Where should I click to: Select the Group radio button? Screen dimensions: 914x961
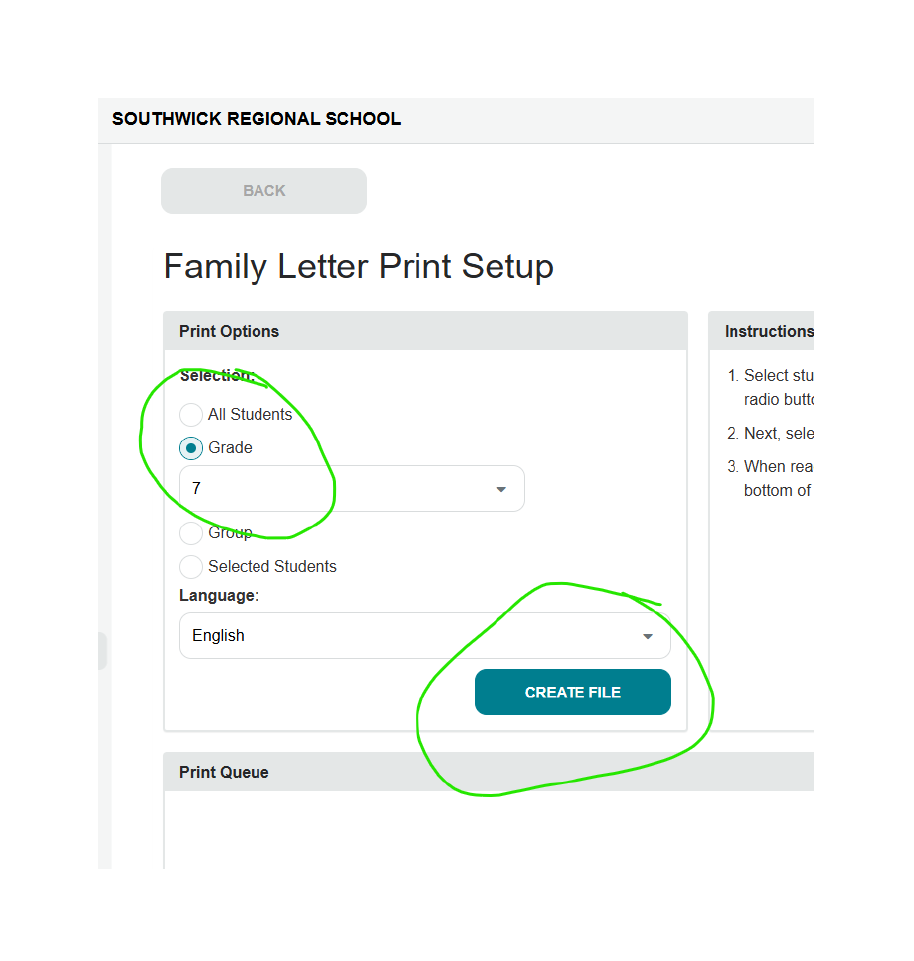(x=191, y=533)
